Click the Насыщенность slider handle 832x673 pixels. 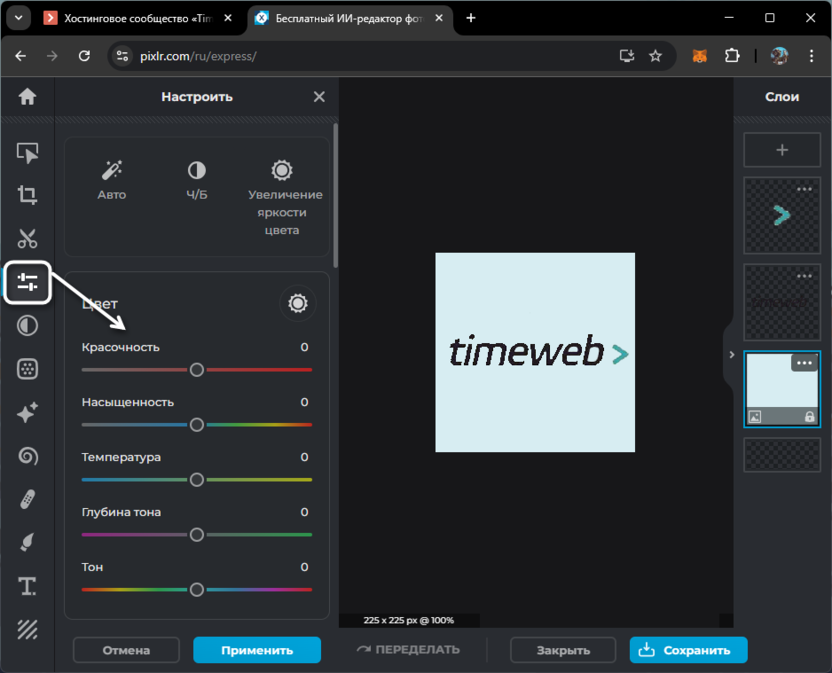[197, 425]
